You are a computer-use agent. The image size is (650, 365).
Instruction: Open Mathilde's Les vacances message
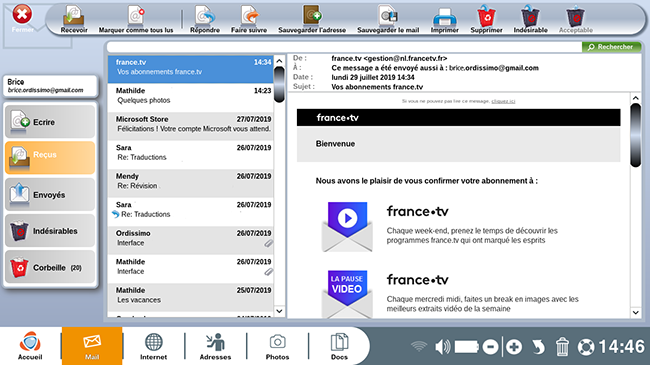[191, 297]
